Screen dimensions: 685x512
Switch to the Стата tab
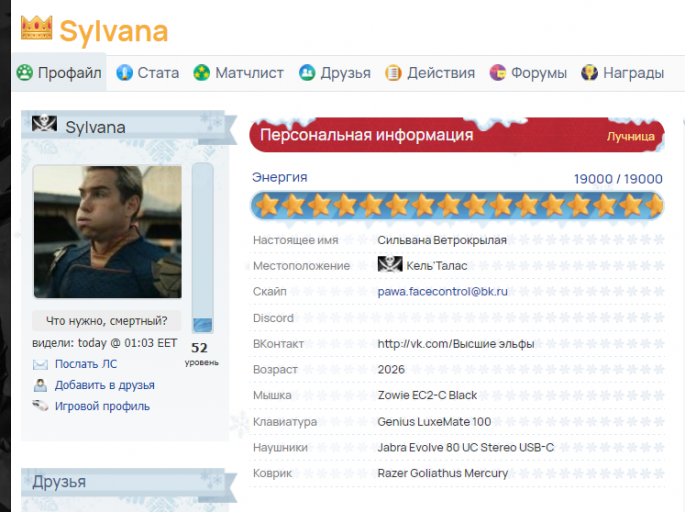148,73
